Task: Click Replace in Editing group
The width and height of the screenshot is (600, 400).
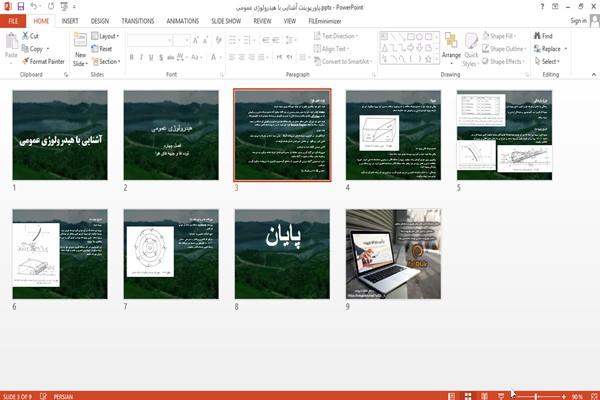Action: pyautogui.click(x=550, y=49)
